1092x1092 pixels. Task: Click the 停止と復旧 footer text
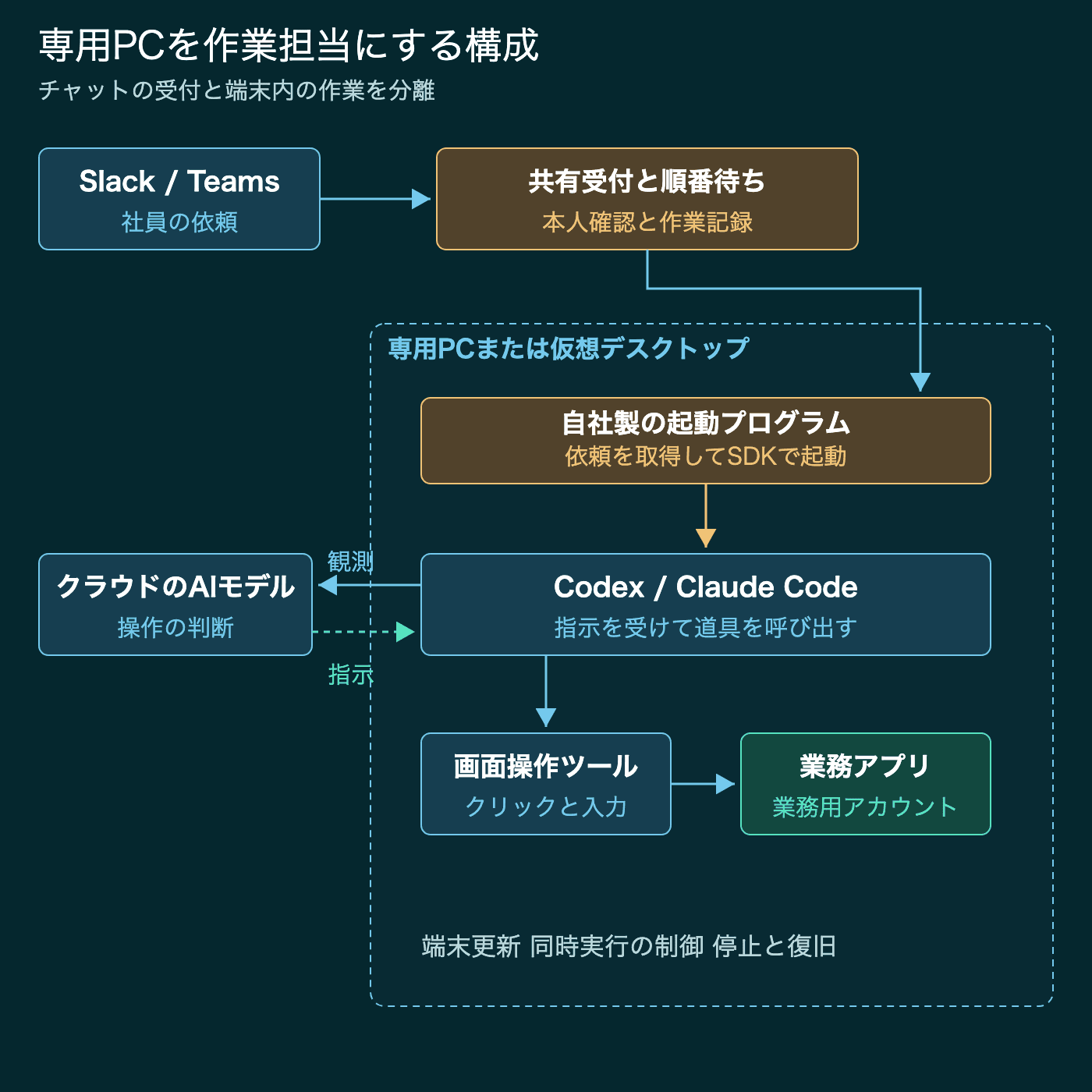tap(775, 946)
